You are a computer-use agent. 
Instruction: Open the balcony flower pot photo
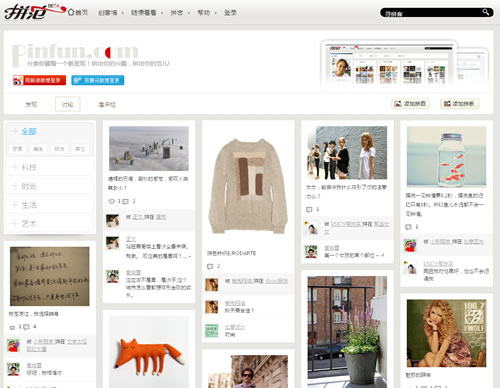point(347,332)
